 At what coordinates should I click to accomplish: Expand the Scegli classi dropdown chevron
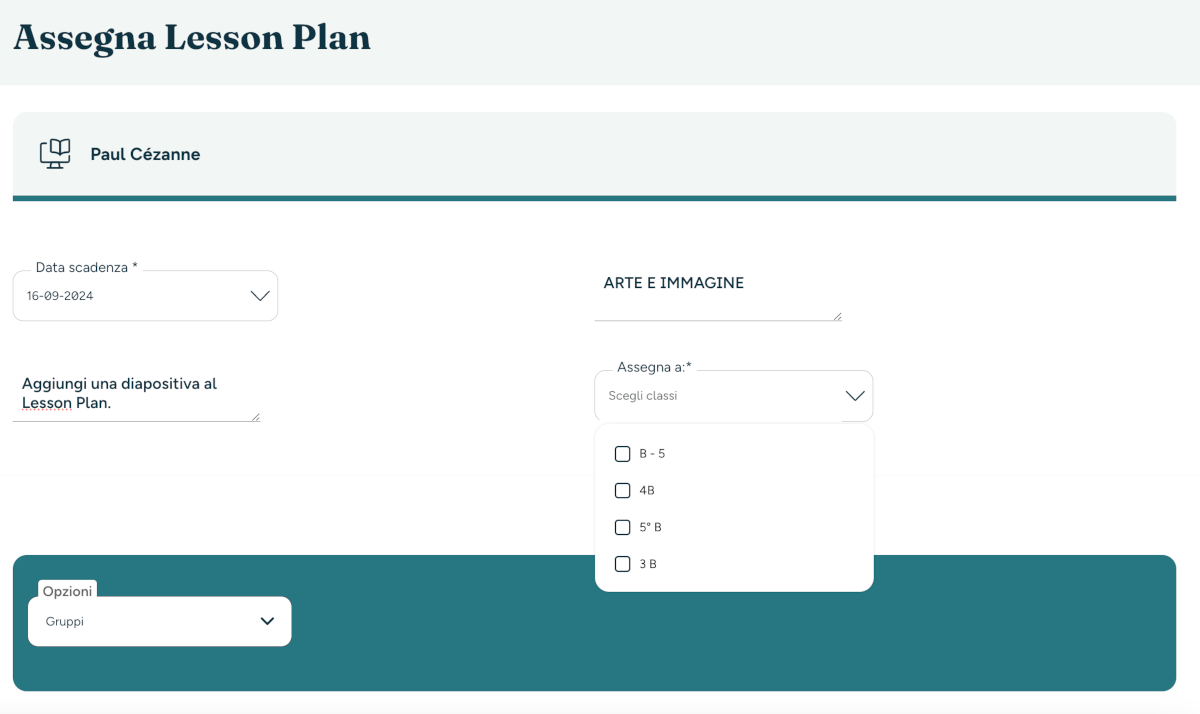[855, 396]
